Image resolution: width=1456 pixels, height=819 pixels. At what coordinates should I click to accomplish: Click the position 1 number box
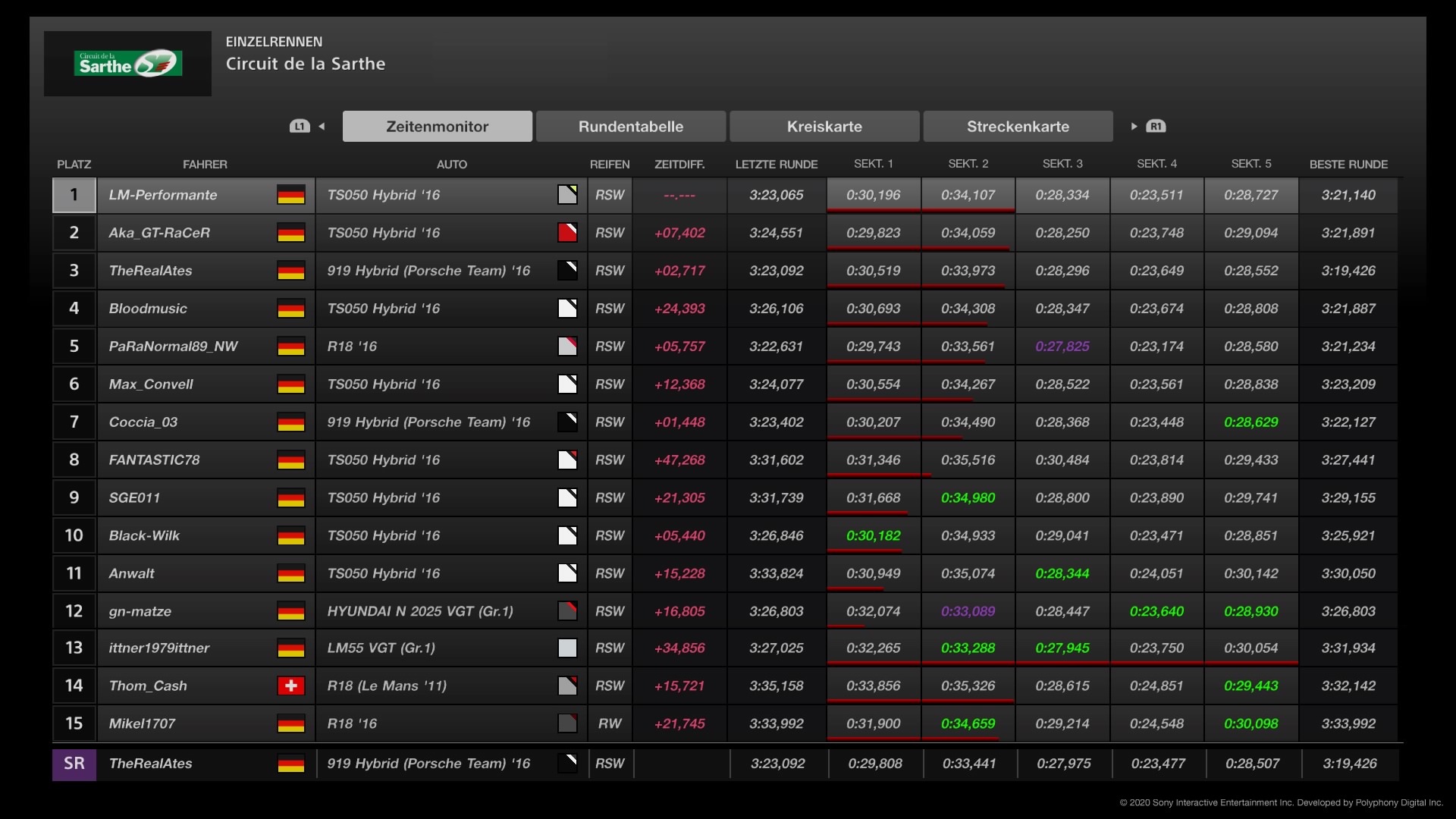click(x=74, y=195)
